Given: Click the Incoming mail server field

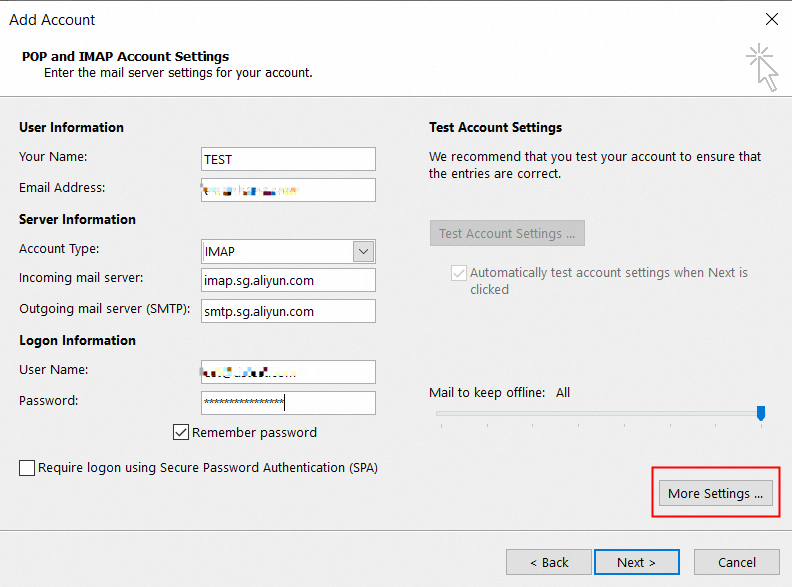Looking at the screenshot, I should point(288,281).
